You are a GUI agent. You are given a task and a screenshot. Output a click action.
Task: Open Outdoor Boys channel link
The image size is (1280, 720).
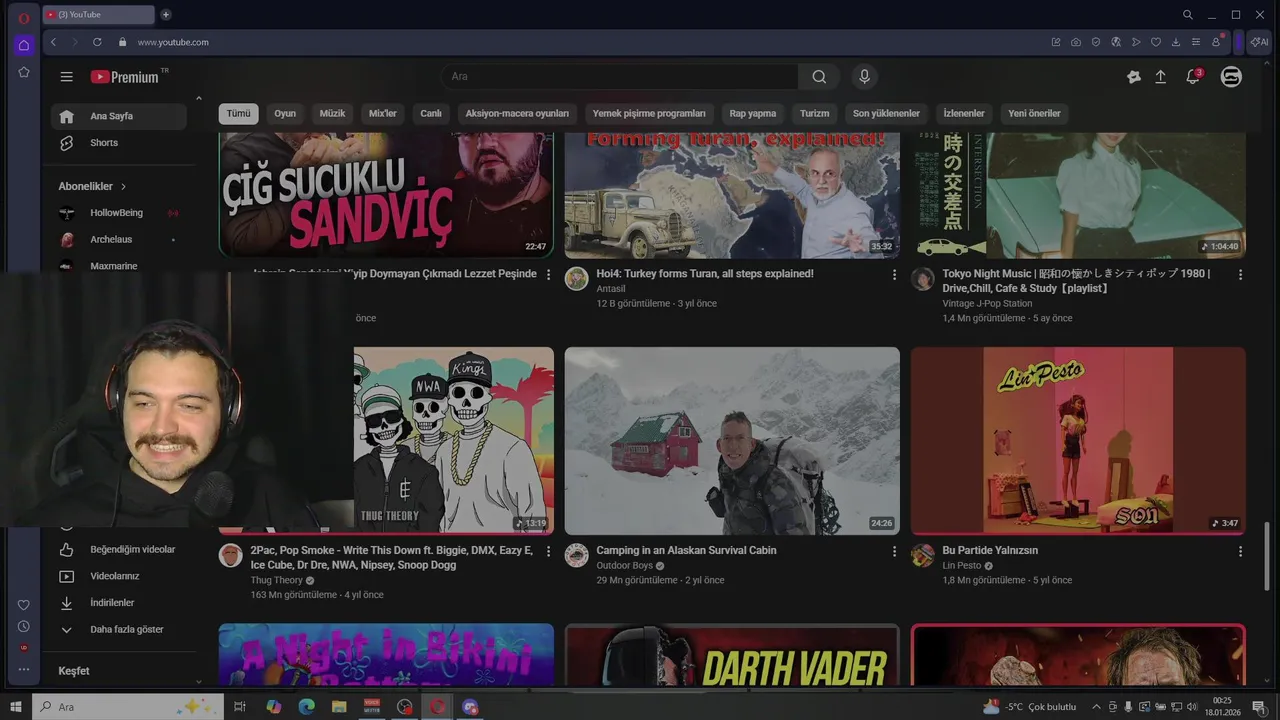[x=624, y=566]
